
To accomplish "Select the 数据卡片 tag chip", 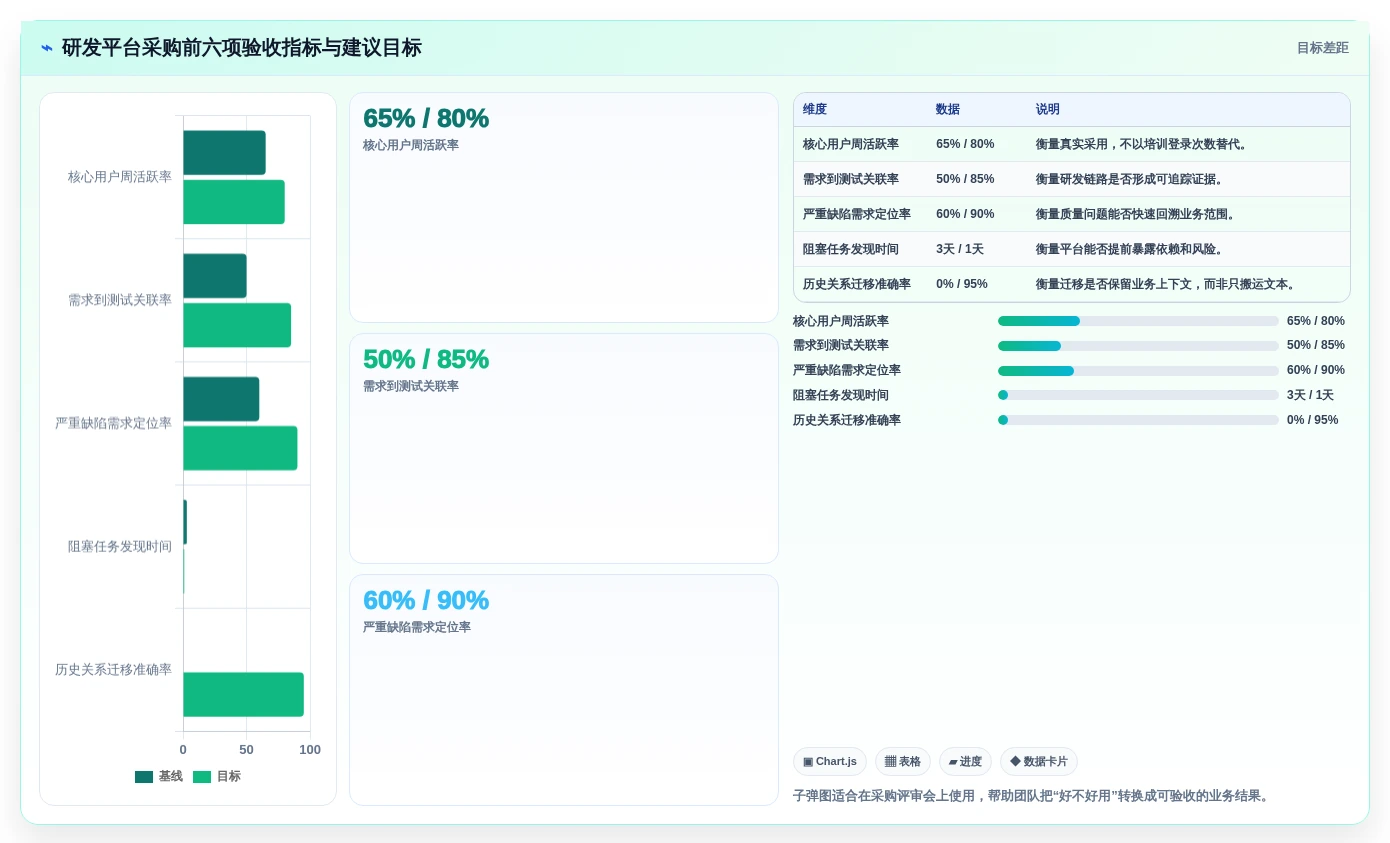I will (1039, 762).
